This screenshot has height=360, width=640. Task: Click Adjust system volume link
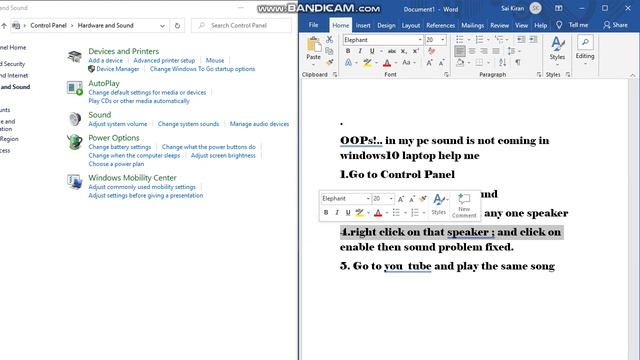[118, 124]
